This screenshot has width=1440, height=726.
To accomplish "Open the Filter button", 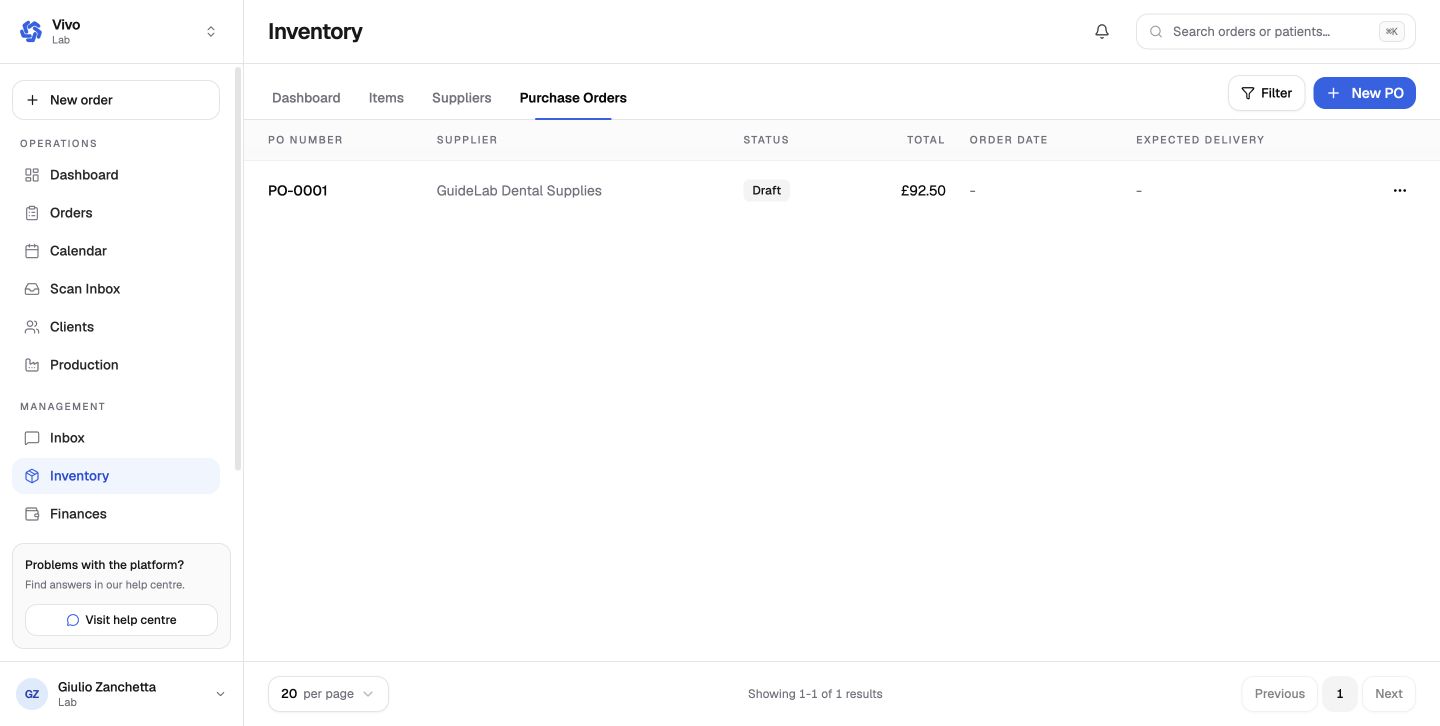I will 1266,93.
